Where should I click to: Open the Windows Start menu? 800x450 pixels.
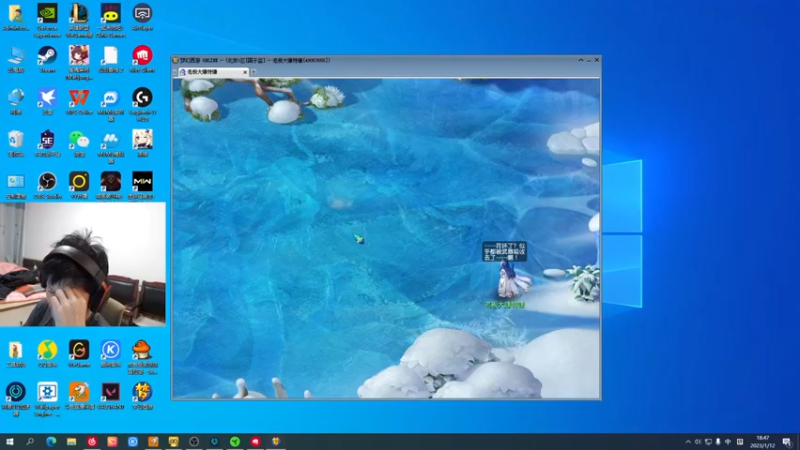coord(10,442)
